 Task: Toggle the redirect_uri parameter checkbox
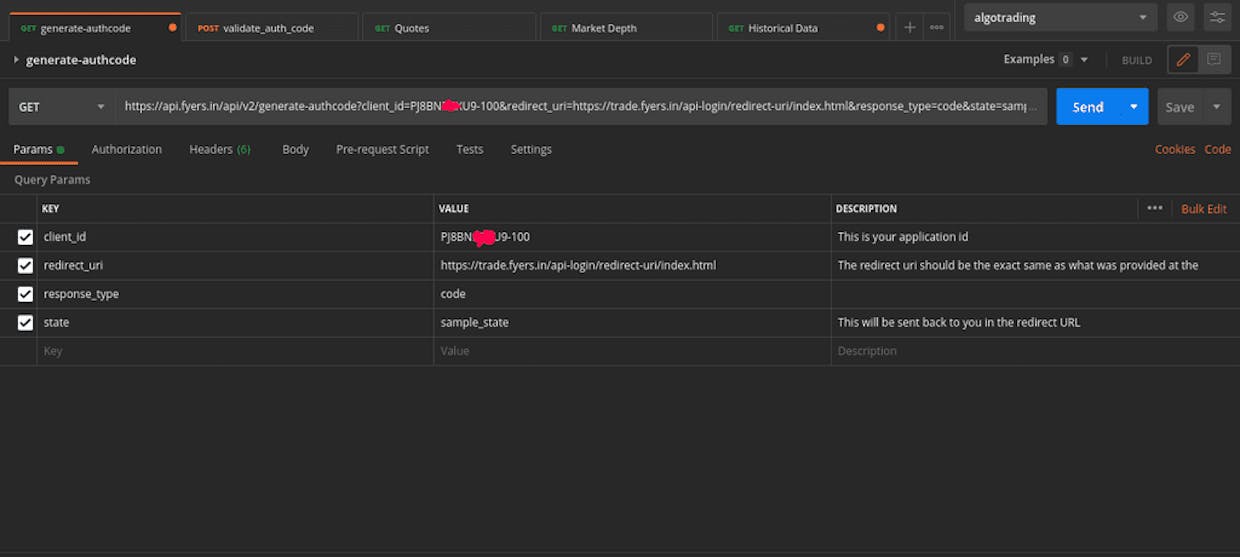[25, 266]
